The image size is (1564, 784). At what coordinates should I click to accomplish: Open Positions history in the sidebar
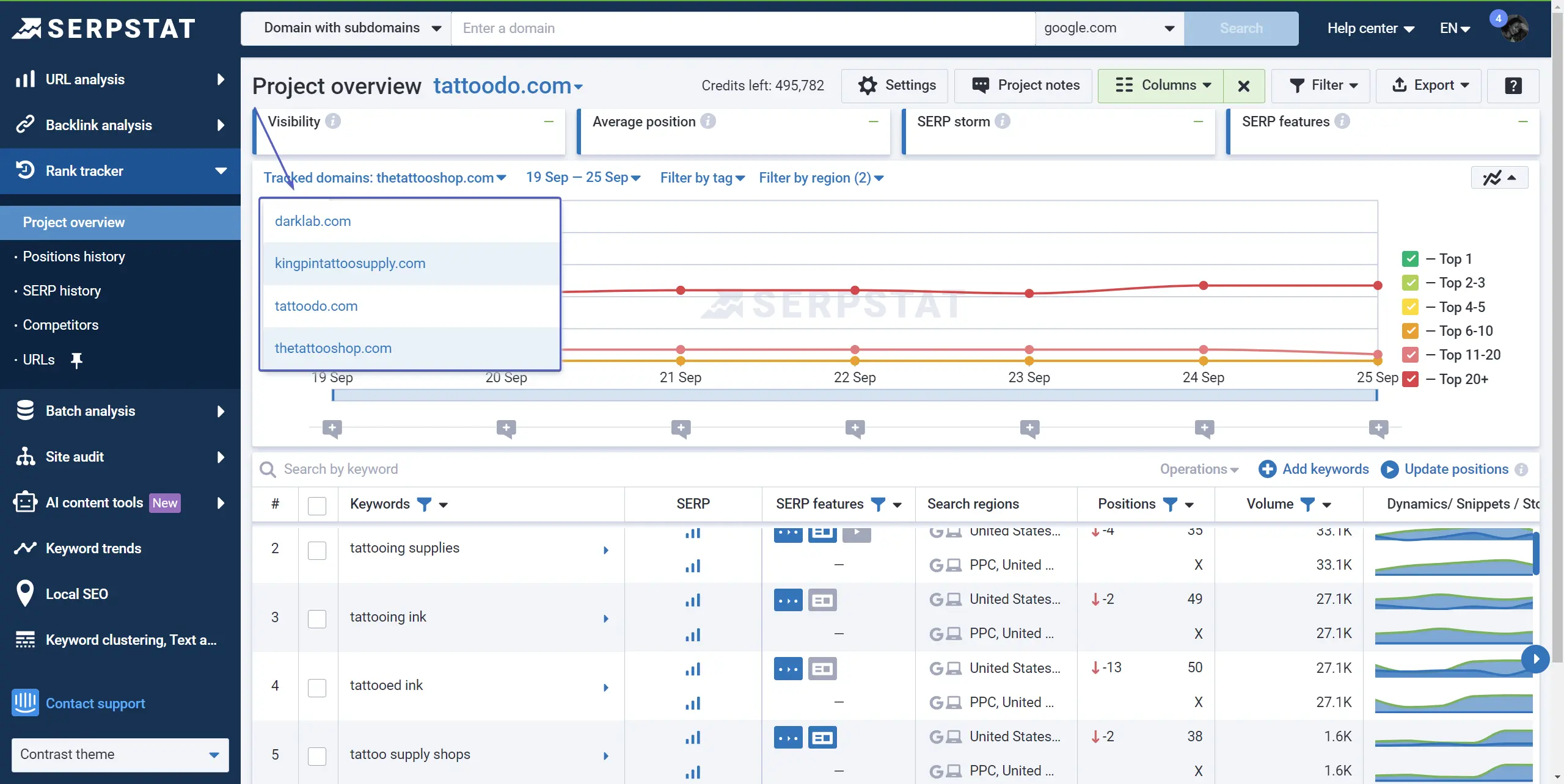[74, 256]
